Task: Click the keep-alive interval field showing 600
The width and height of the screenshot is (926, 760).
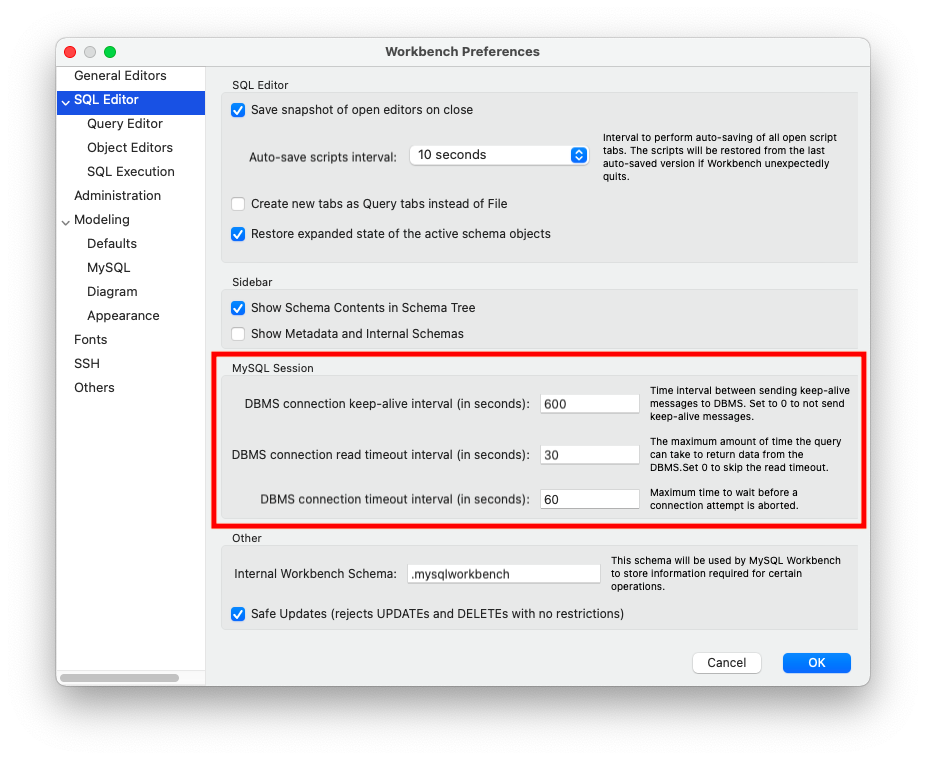Action: 589,404
